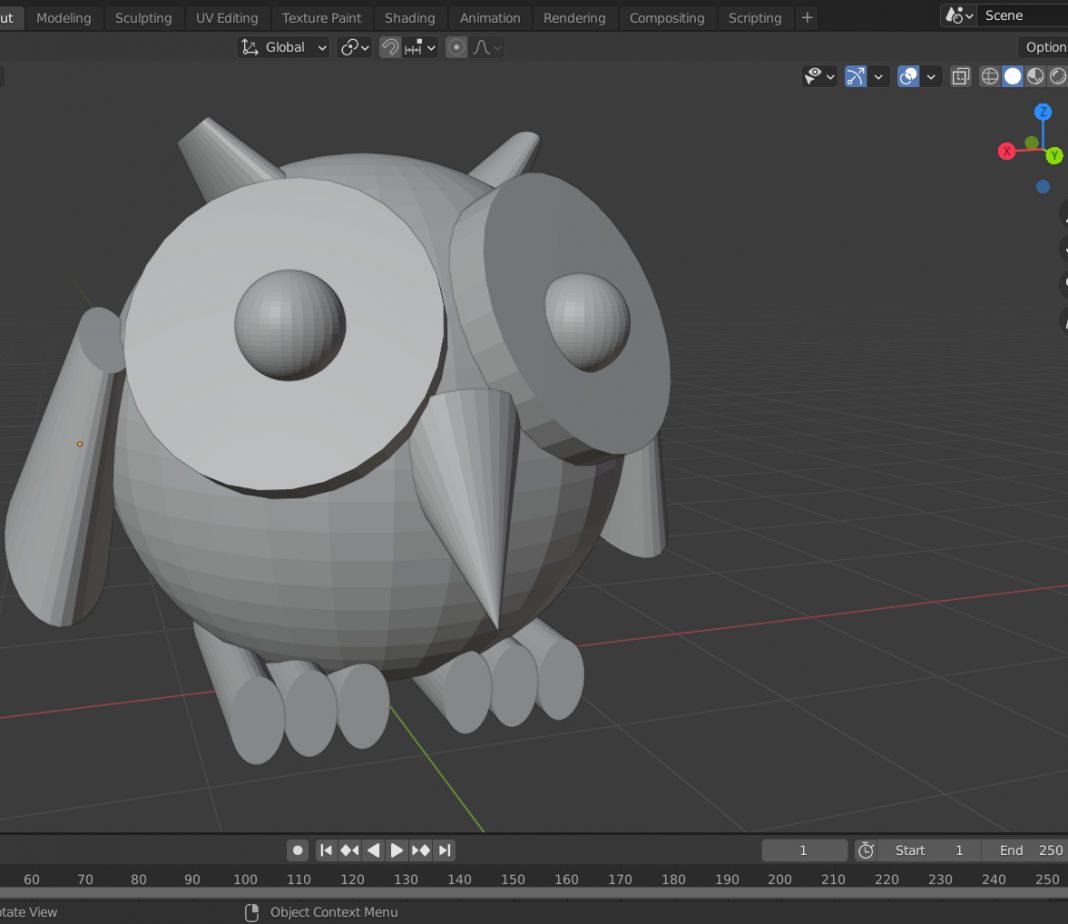Toggle X-ray view
This screenshot has width=1068, height=924.
tap(961, 77)
